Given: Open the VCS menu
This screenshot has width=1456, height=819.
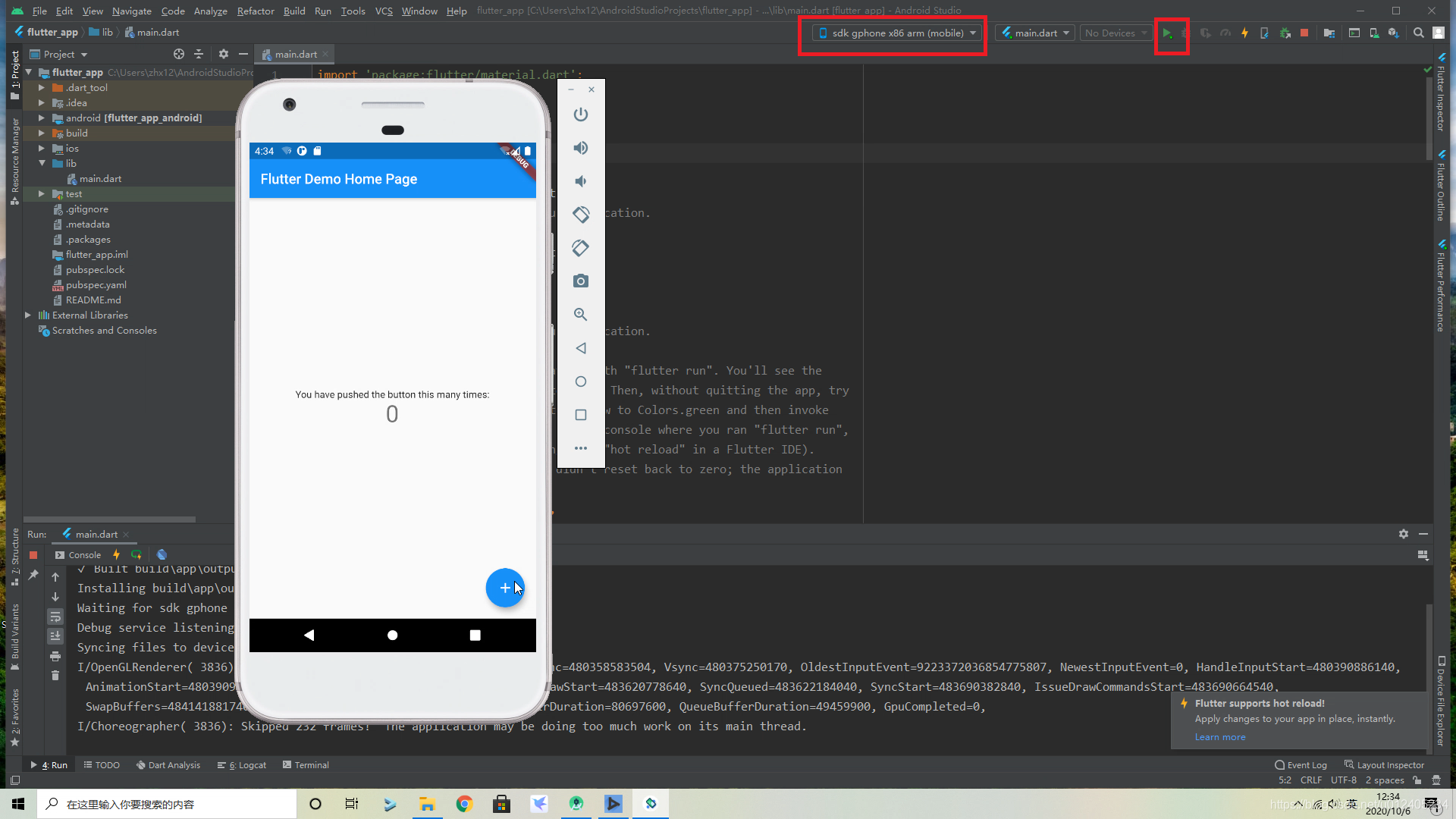Looking at the screenshot, I should click(x=384, y=11).
